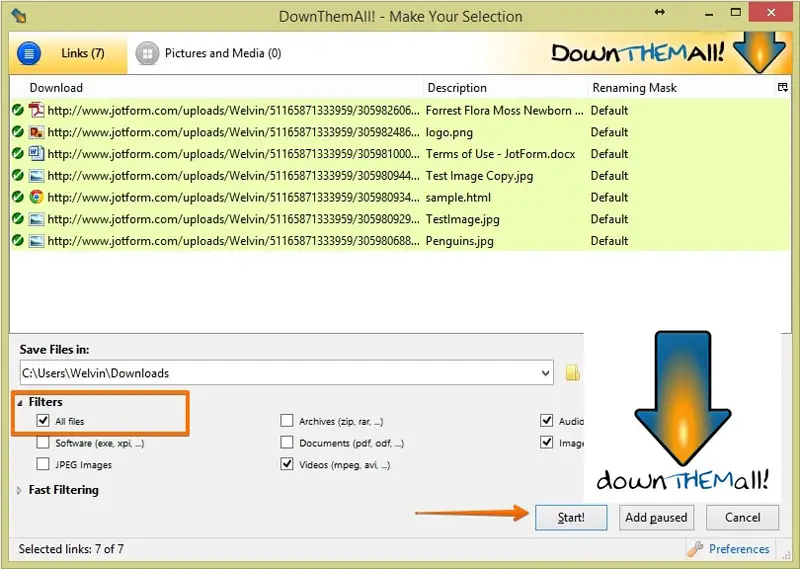This screenshot has height=569, width=800.
Task: Collapse the Filters section
Action: 20,403
